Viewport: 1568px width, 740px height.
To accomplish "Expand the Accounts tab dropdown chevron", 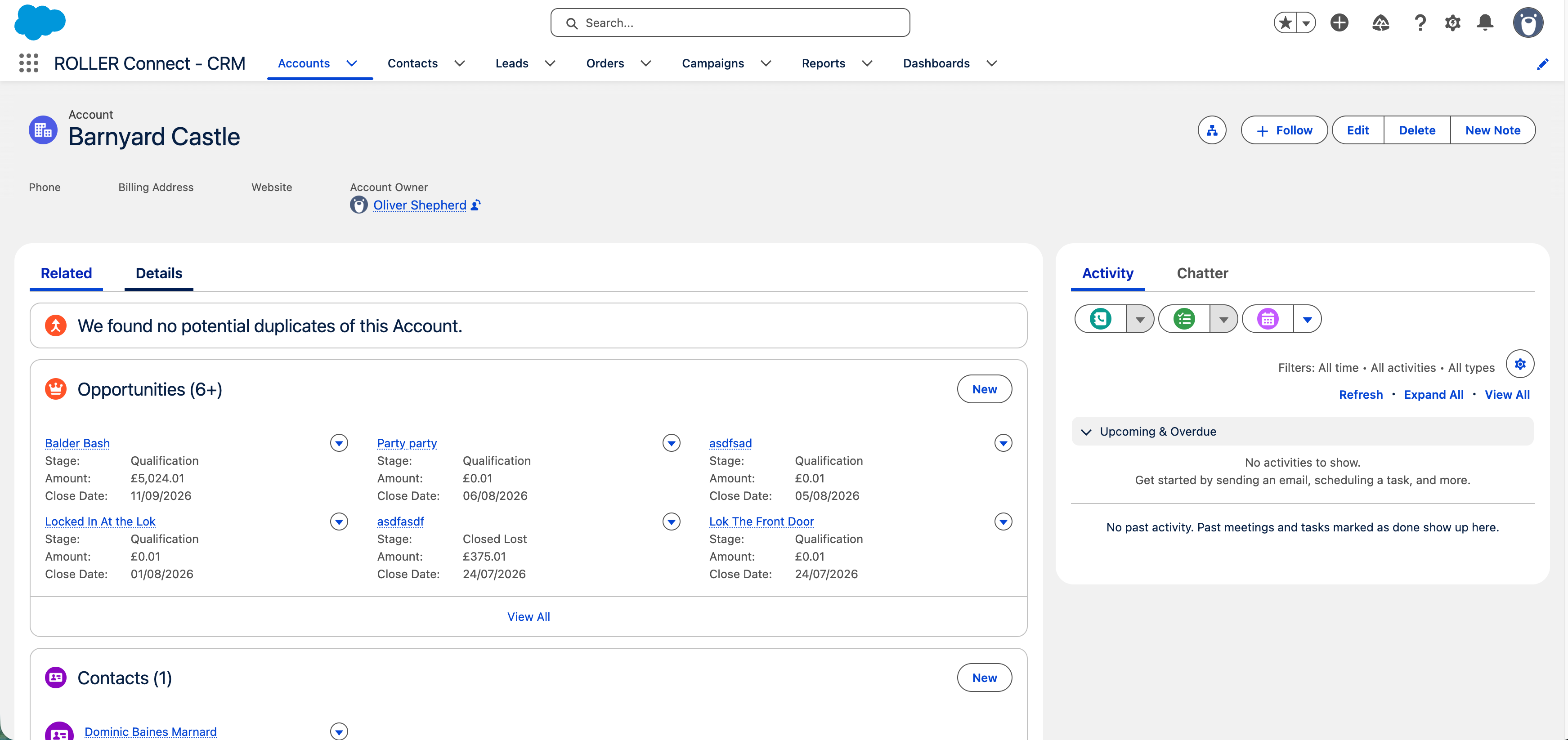I will [x=352, y=63].
